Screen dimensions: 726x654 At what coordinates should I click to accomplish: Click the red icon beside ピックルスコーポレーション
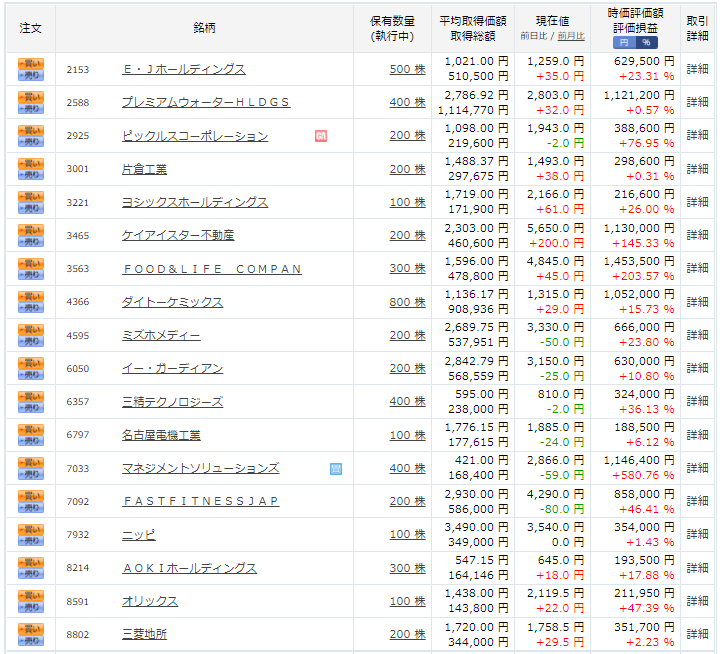321,136
